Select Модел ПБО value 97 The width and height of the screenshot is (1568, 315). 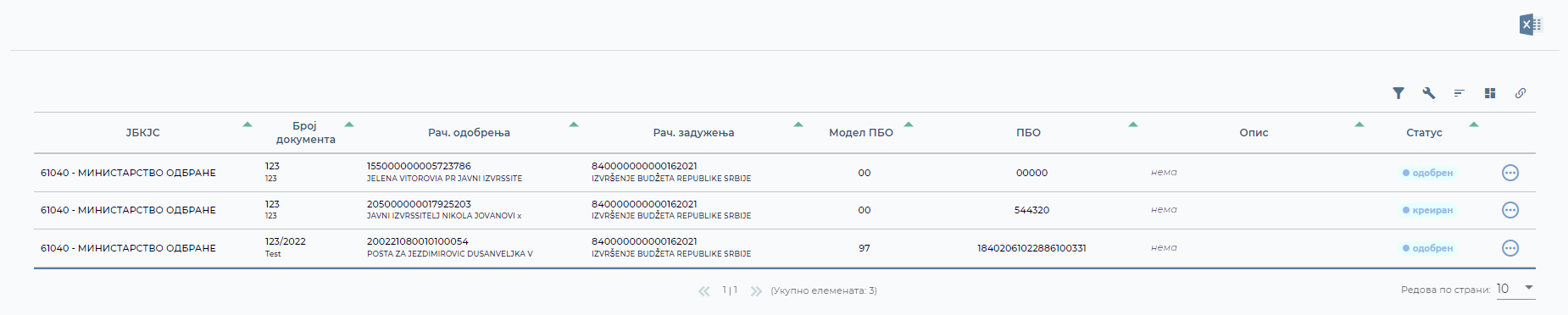pyautogui.click(x=865, y=248)
